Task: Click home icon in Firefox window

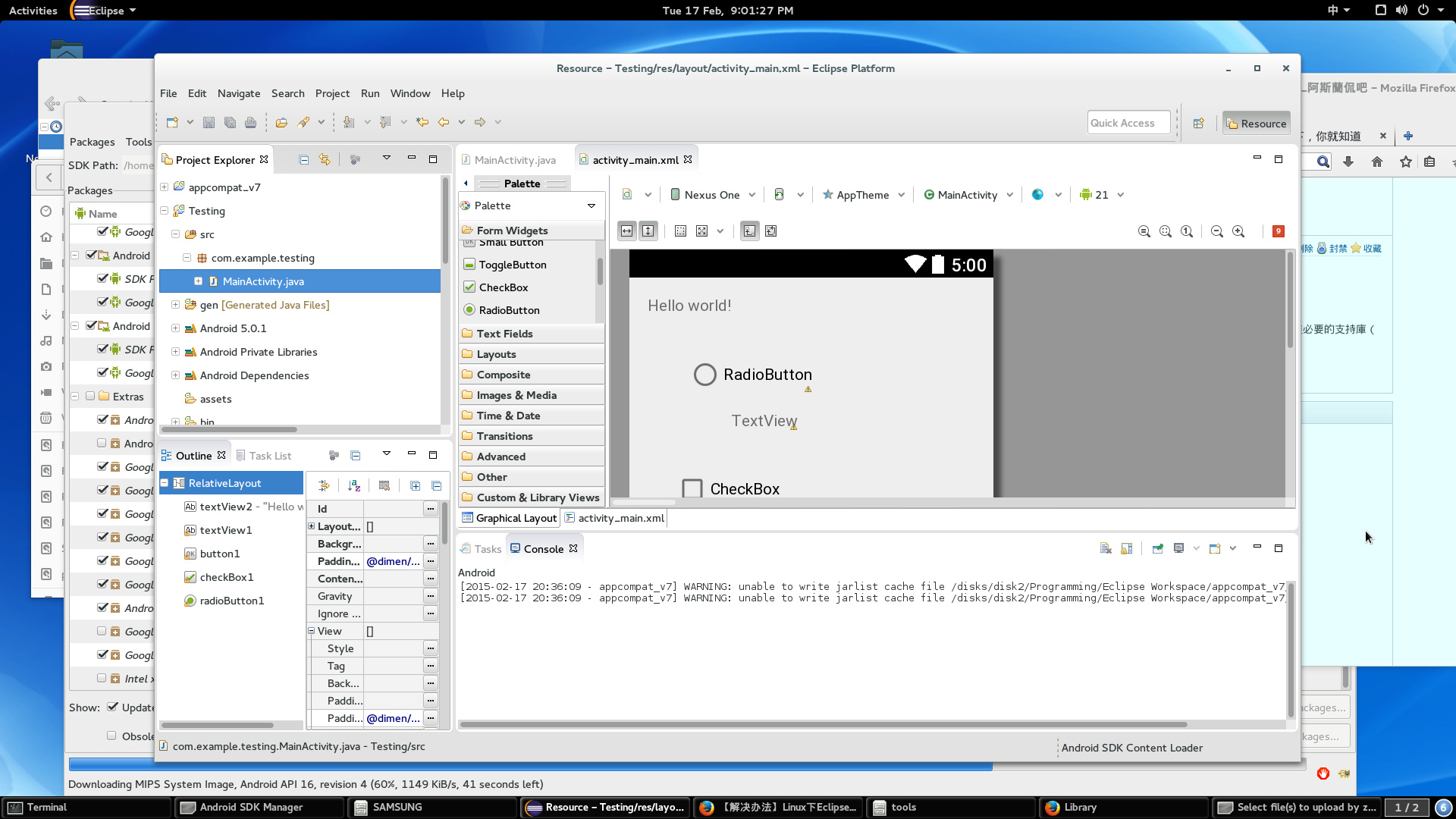Action: click(x=1377, y=162)
